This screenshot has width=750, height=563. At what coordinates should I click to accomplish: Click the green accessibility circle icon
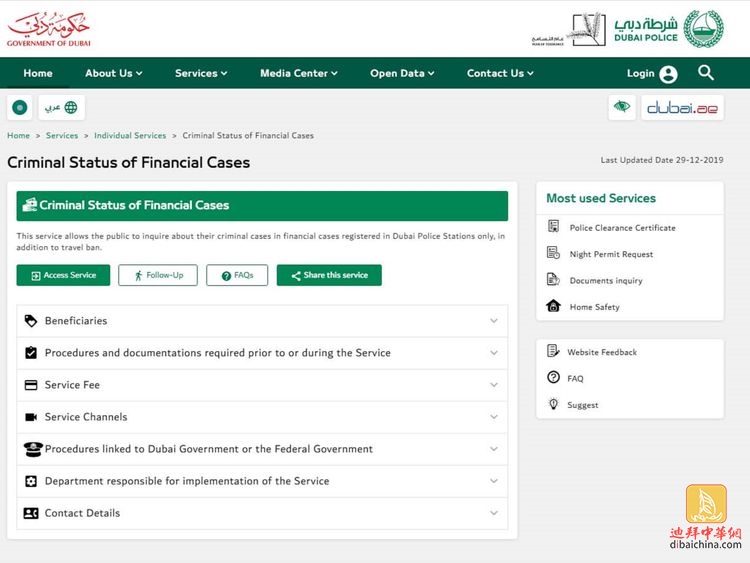[19, 107]
